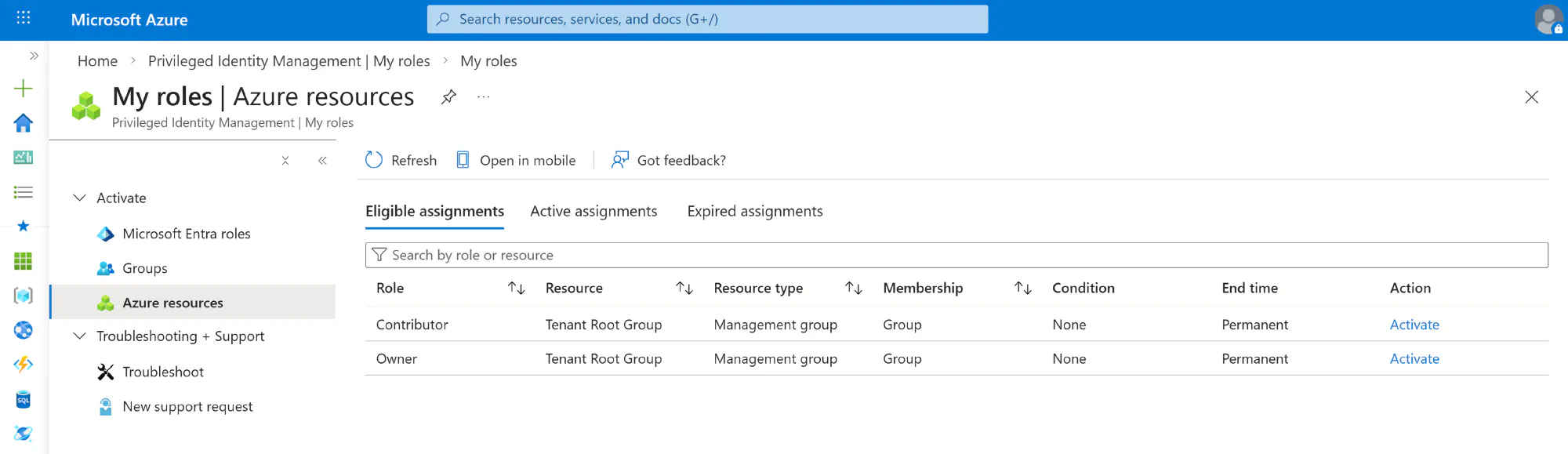Click Create a resource plus icon
Screen dimensions: 1568x454
point(24,89)
